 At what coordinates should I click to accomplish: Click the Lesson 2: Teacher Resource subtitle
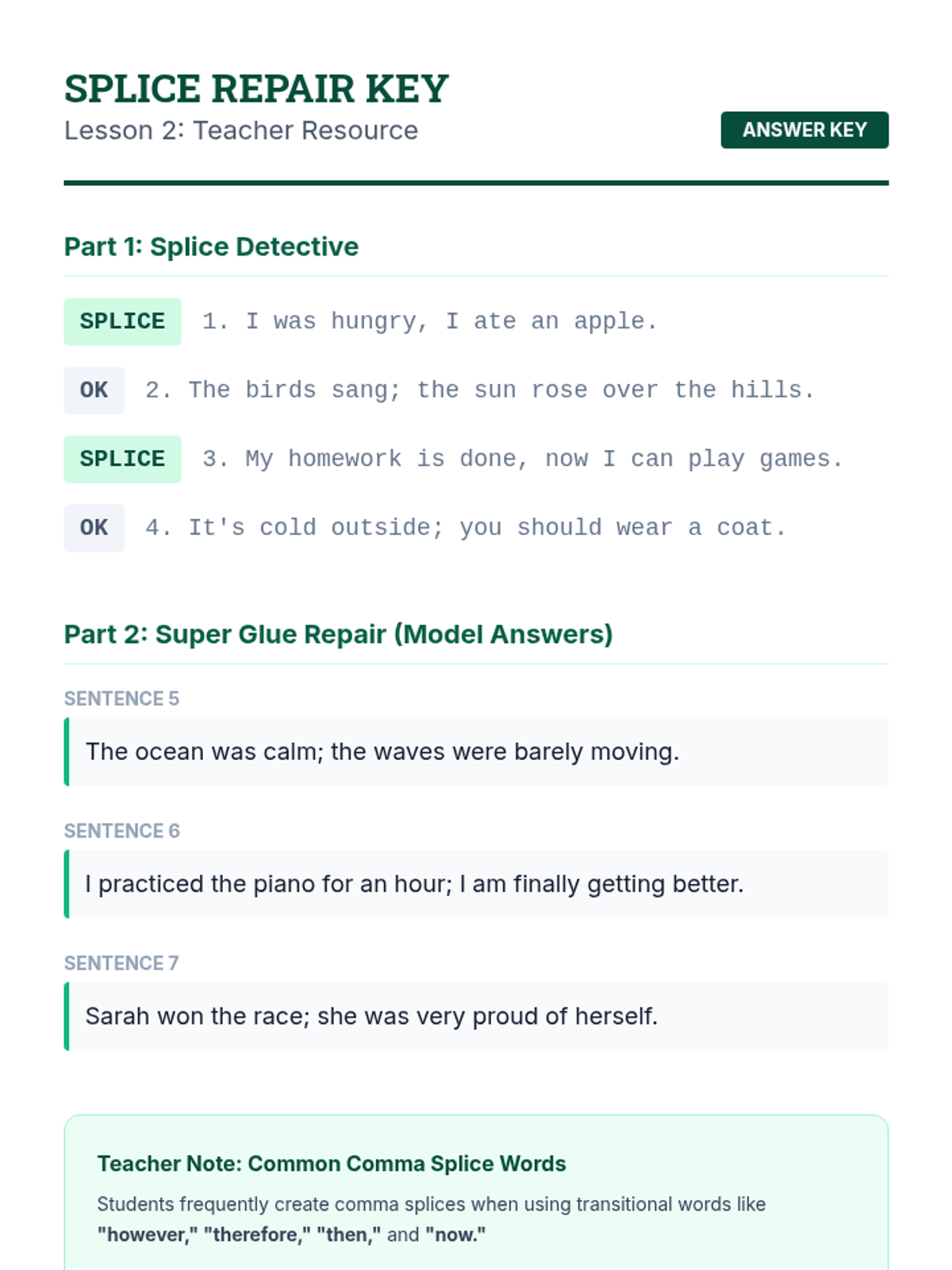point(241,130)
